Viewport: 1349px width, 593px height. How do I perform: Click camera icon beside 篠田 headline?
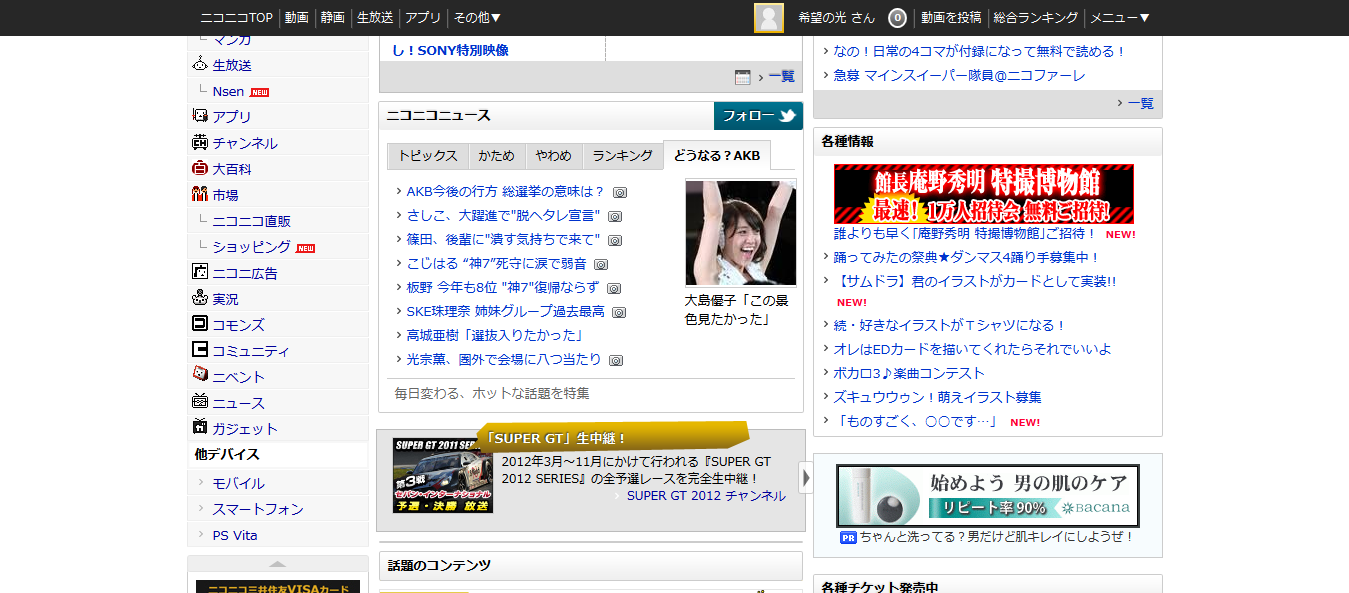(x=615, y=240)
